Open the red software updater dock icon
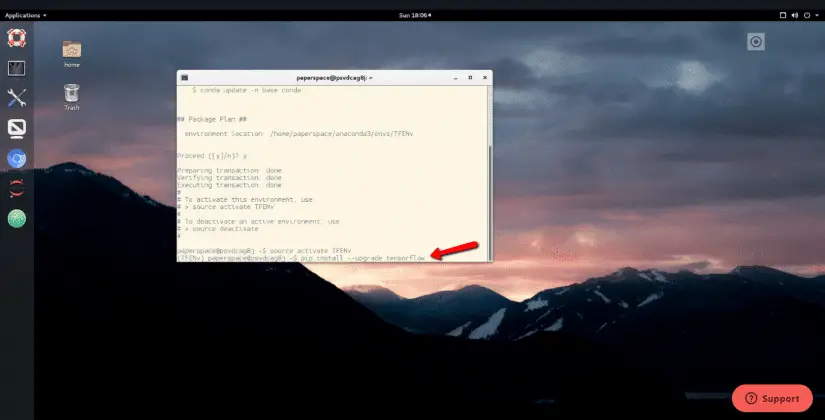 [17, 188]
